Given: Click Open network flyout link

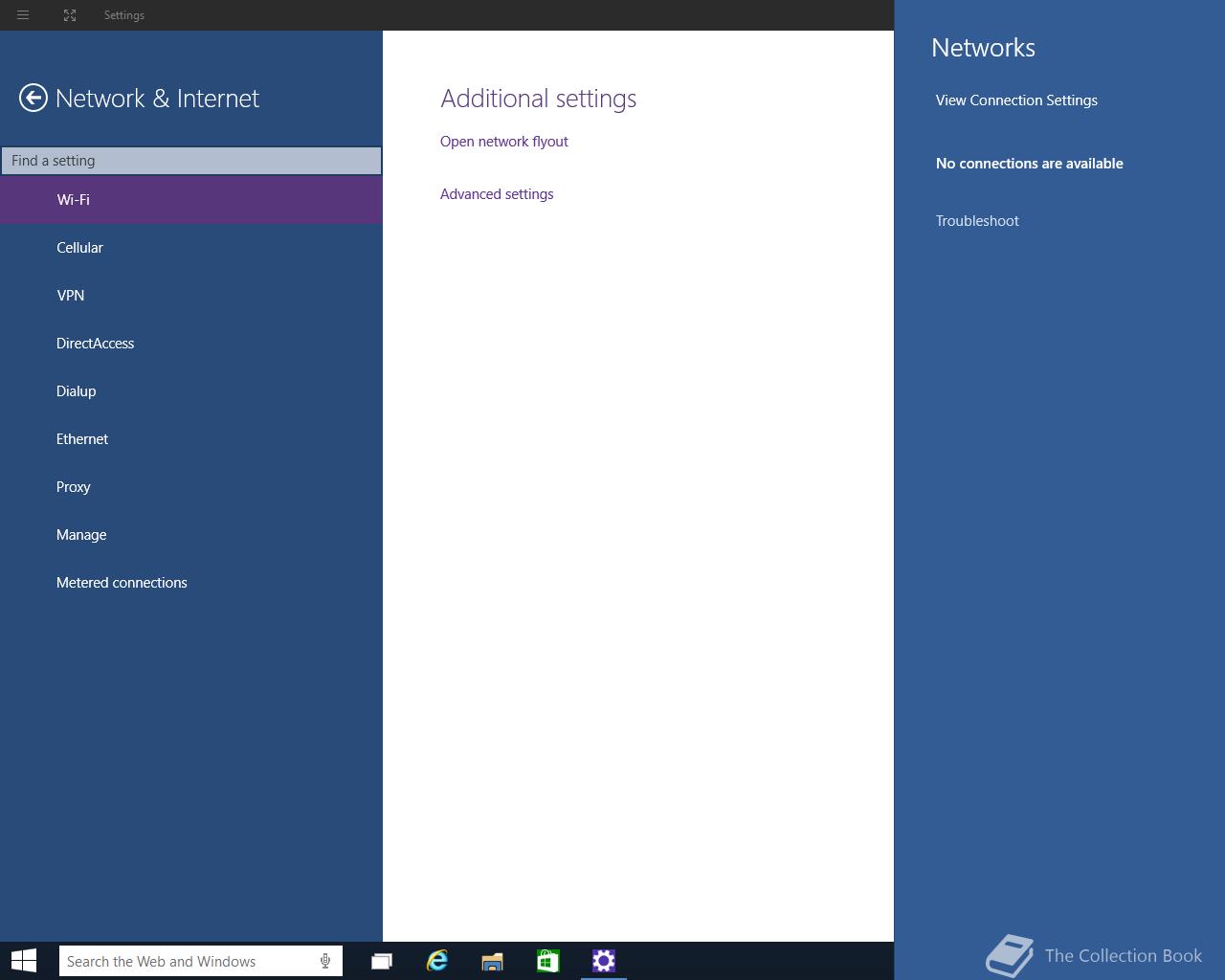Looking at the screenshot, I should tap(504, 142).
